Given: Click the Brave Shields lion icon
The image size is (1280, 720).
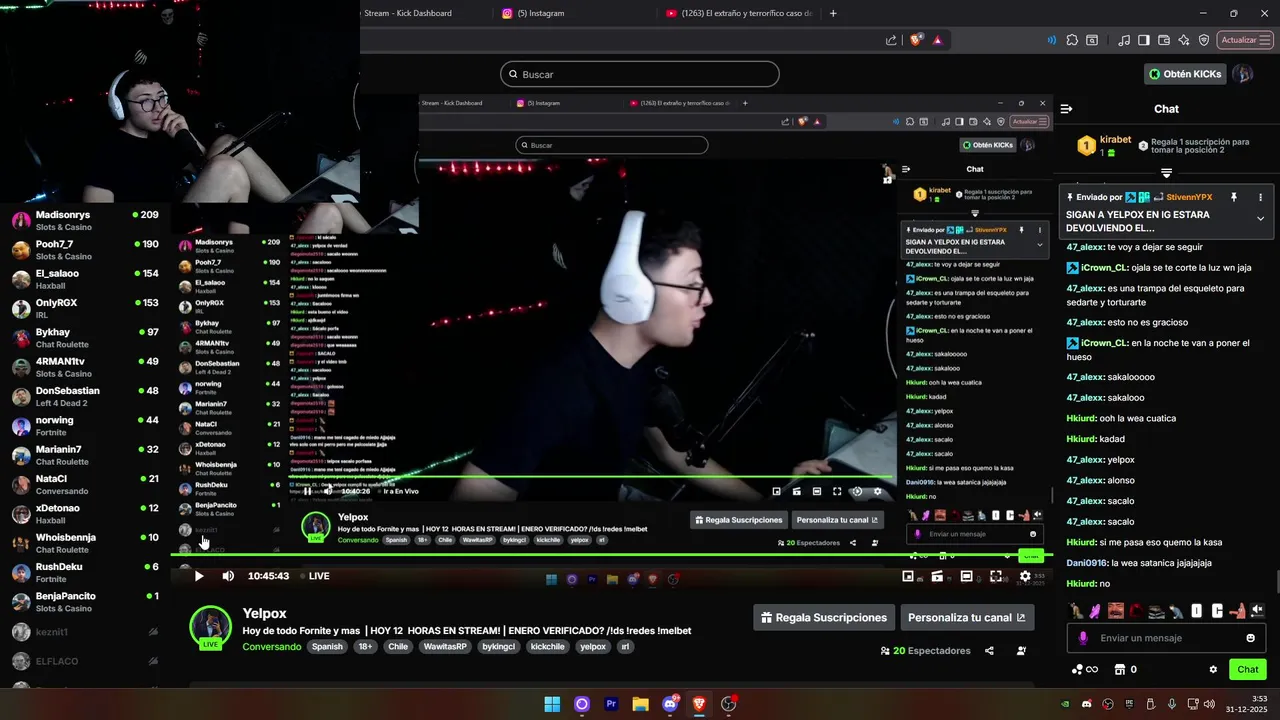Looking at the screenshot, I should coord(915,40).
